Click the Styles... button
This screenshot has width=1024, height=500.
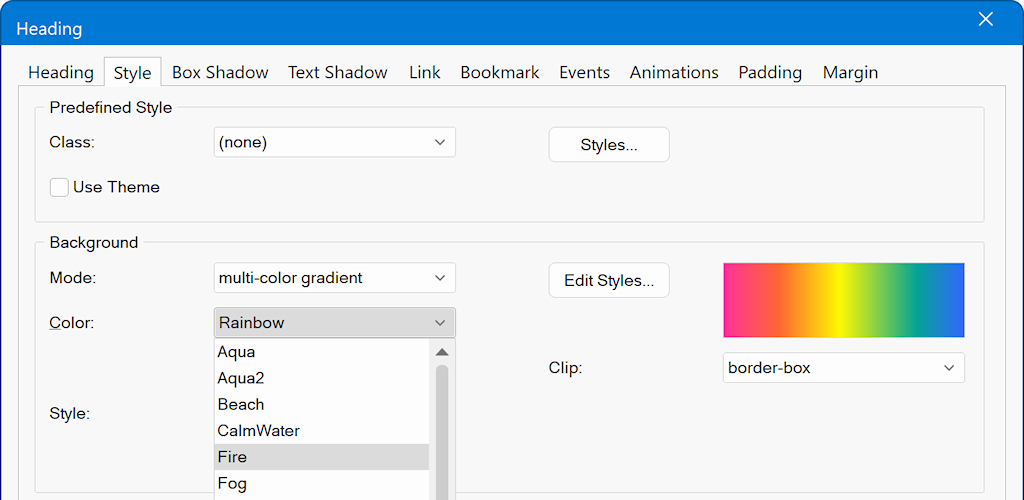(608, 145)
